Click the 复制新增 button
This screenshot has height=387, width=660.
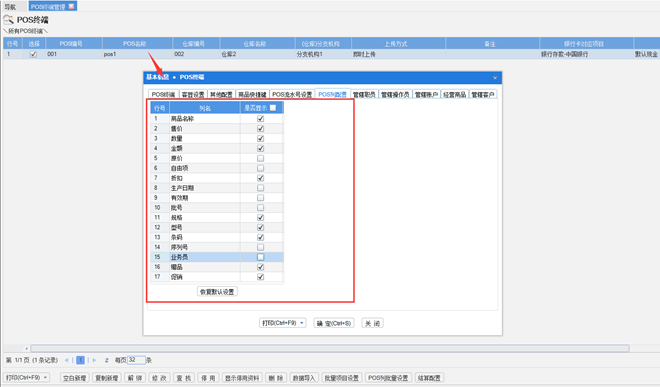(x=106, y=378)
